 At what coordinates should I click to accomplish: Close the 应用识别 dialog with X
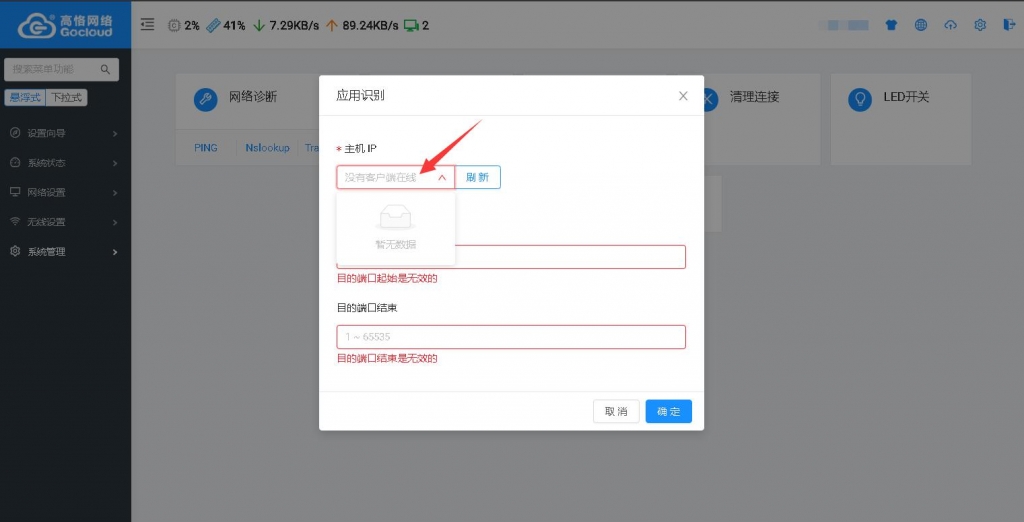[683, 96]
